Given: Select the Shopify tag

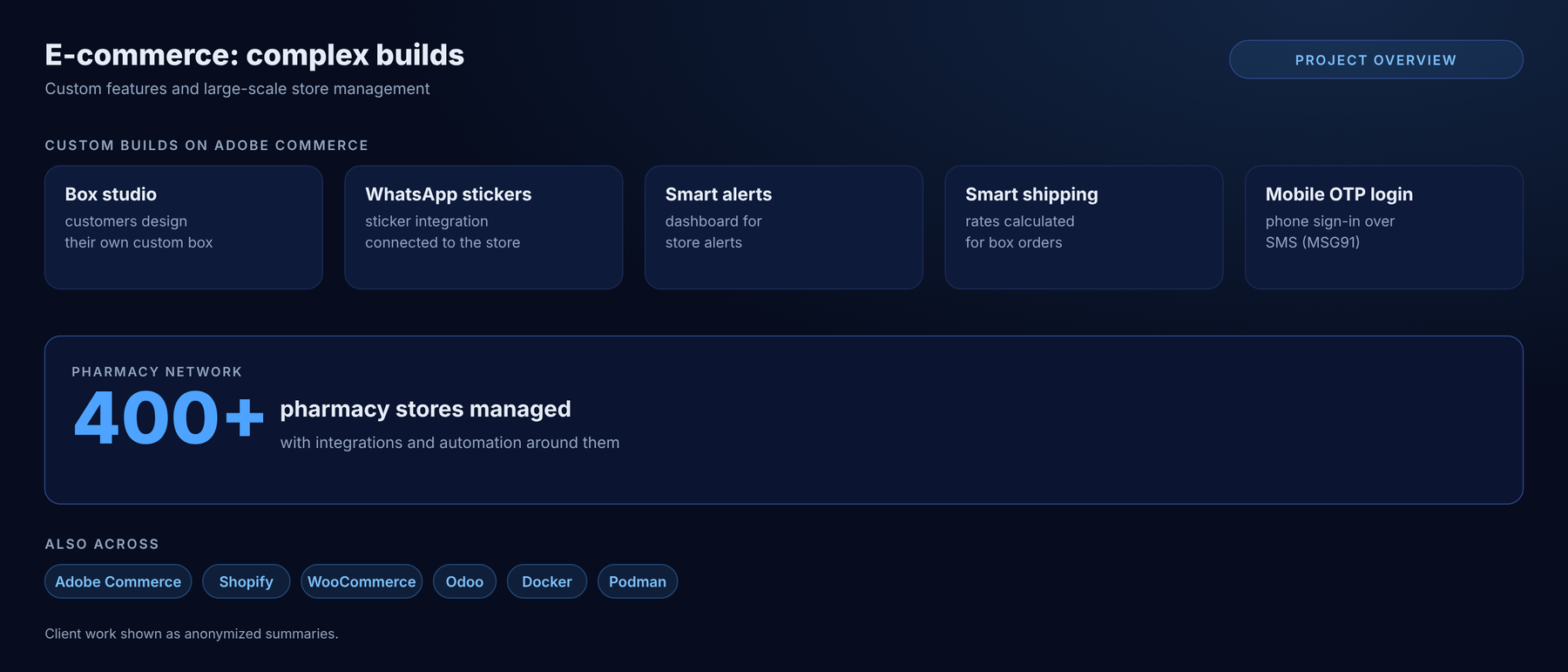Looking at the screenshot, I should coord(246,581).
